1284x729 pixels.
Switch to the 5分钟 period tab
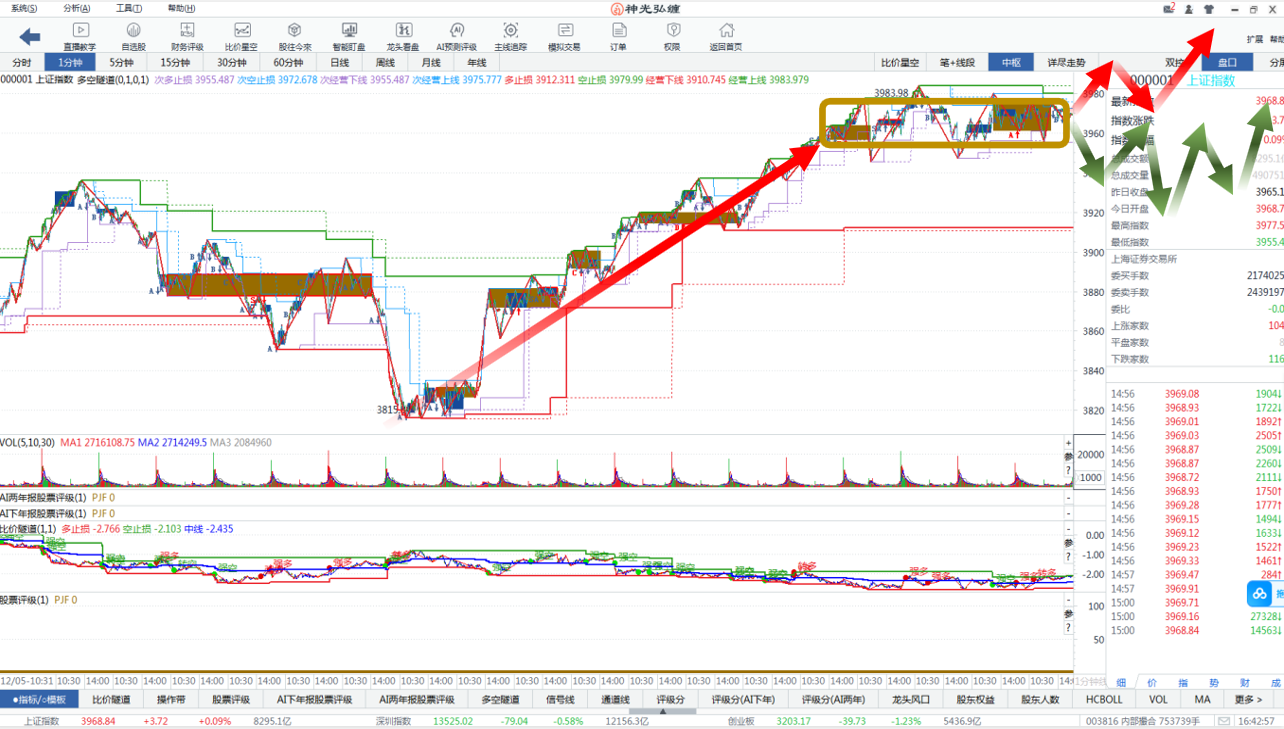[121, 62]
